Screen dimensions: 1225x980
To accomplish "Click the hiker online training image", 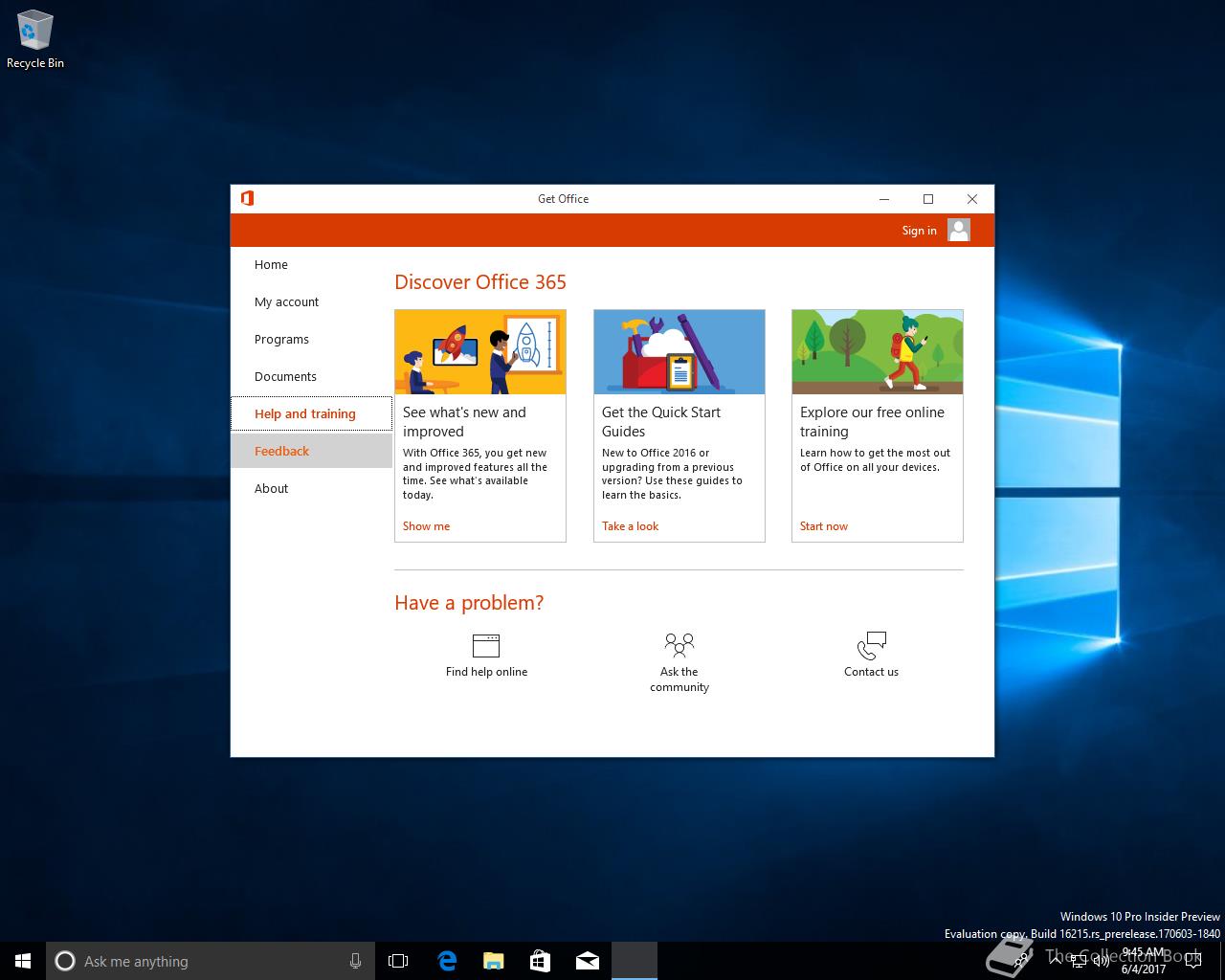I will (x=878, y=352).
